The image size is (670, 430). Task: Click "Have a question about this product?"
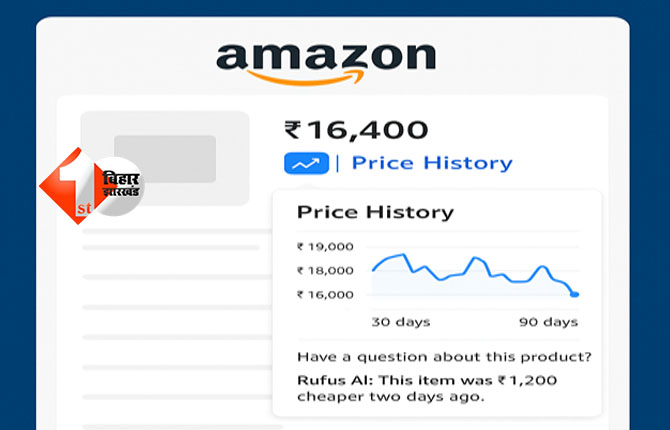coord(444,357)
